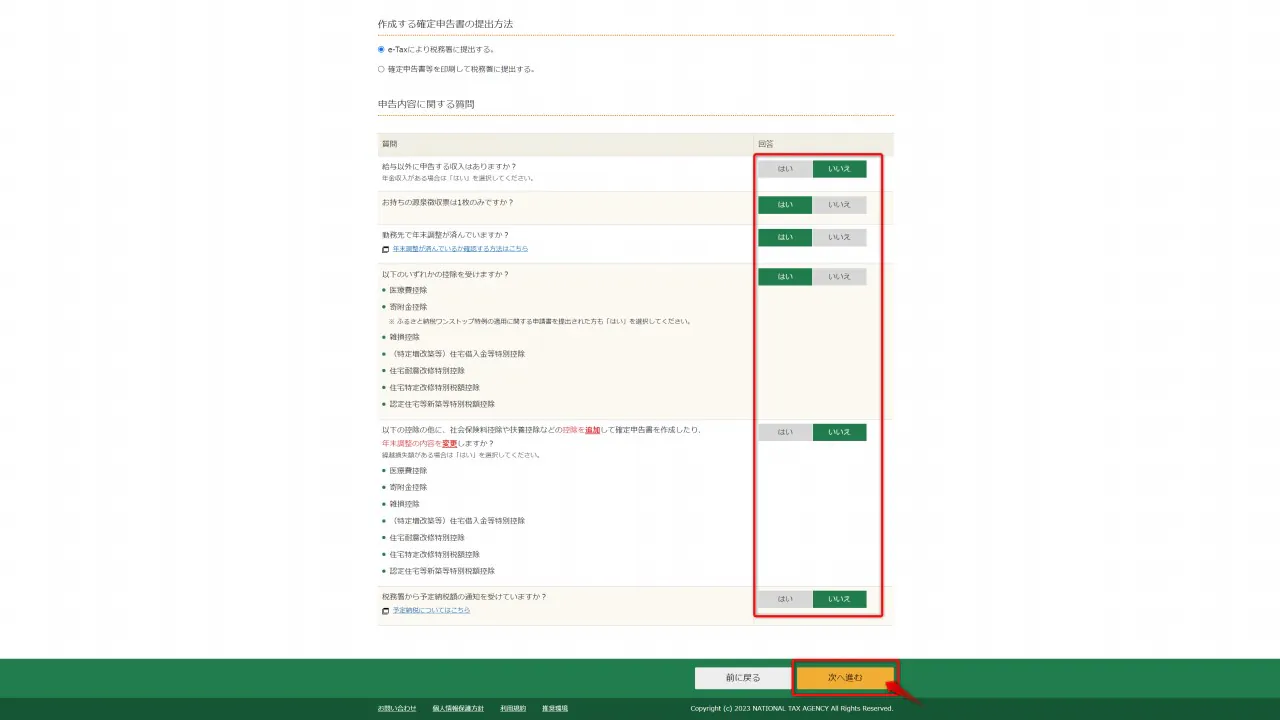Open お問い合わせ footer link
The width and height of the screenshot is (1280, 720).
[x=397, y=708]
